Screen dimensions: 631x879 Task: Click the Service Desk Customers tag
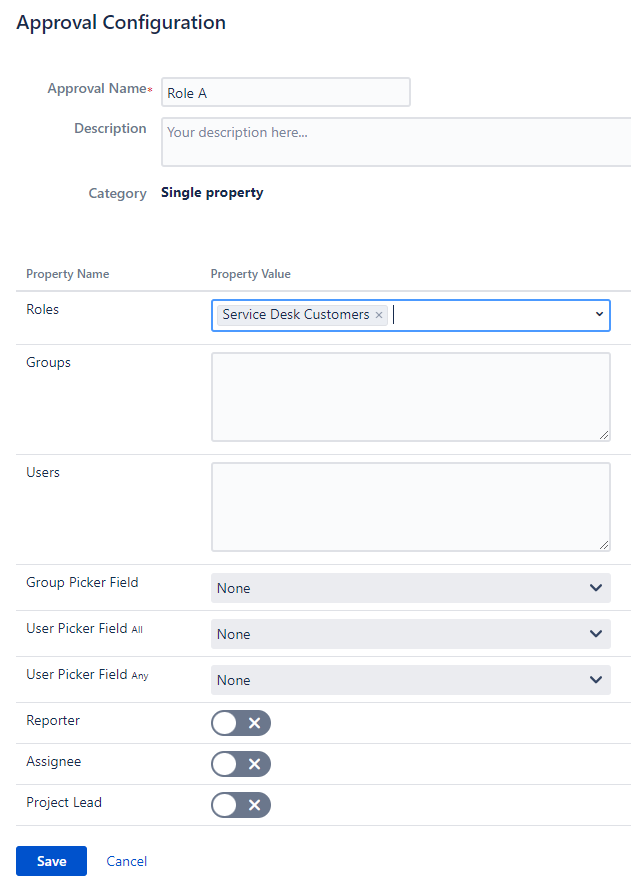click(295, 315)
